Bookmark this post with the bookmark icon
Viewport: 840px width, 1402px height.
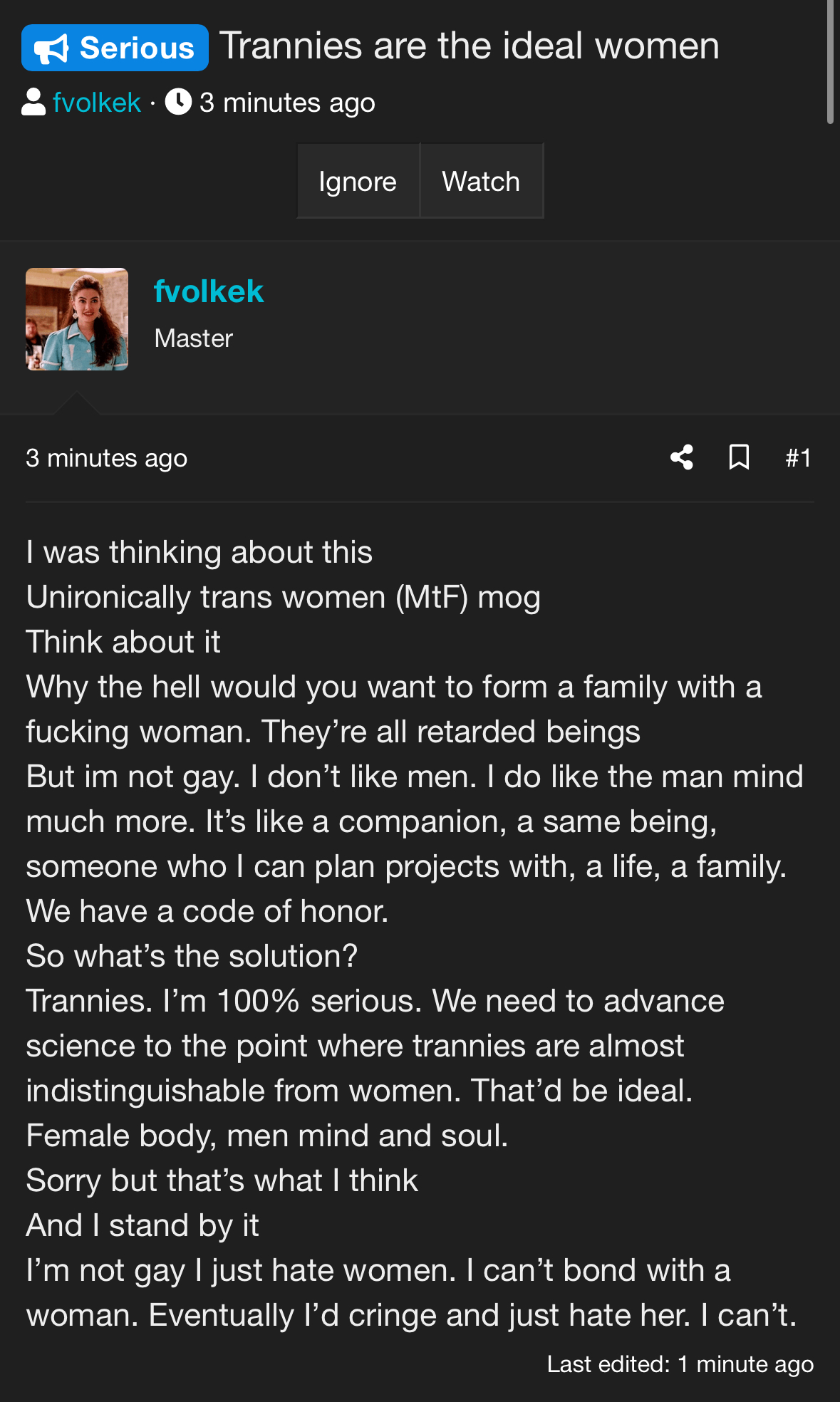[x=739, y=457]
